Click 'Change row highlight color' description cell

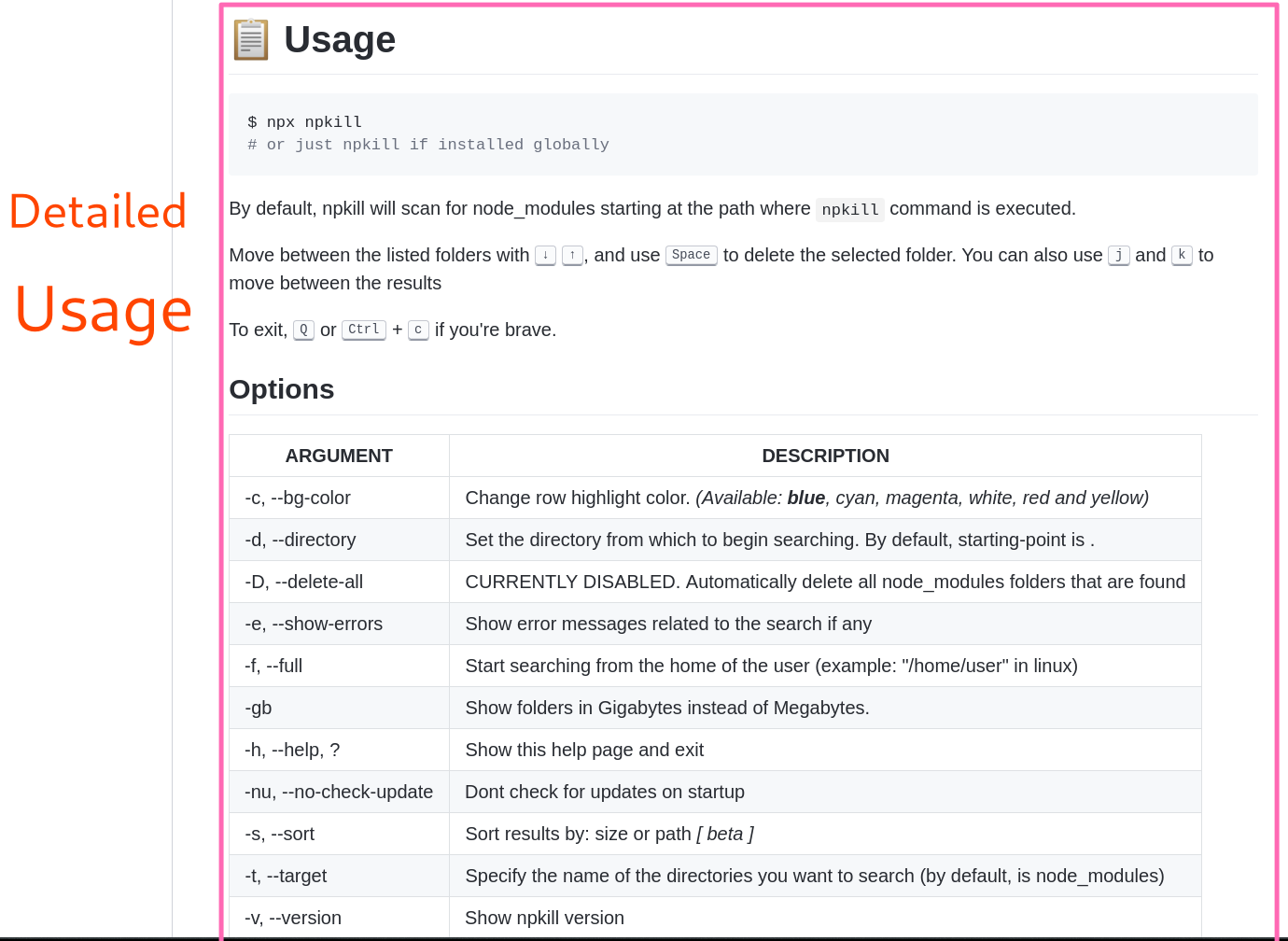coord(826,498)
